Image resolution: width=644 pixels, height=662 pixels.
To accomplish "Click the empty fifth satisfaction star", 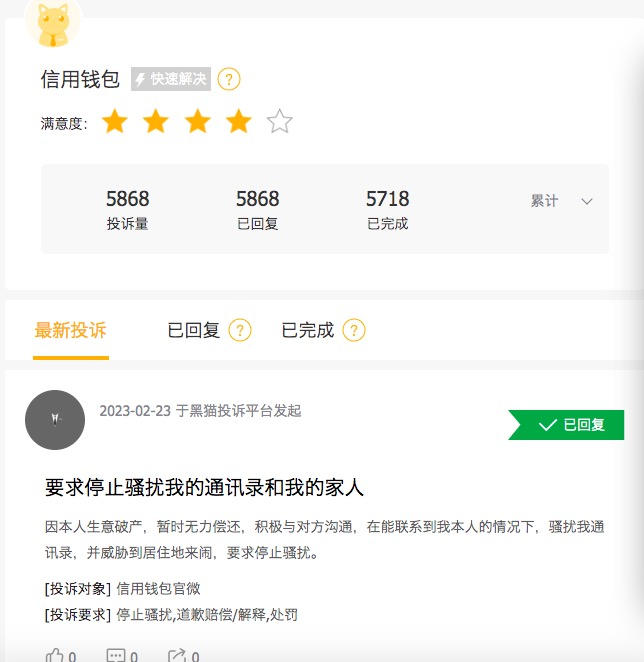I will click(x=280, y=122).
